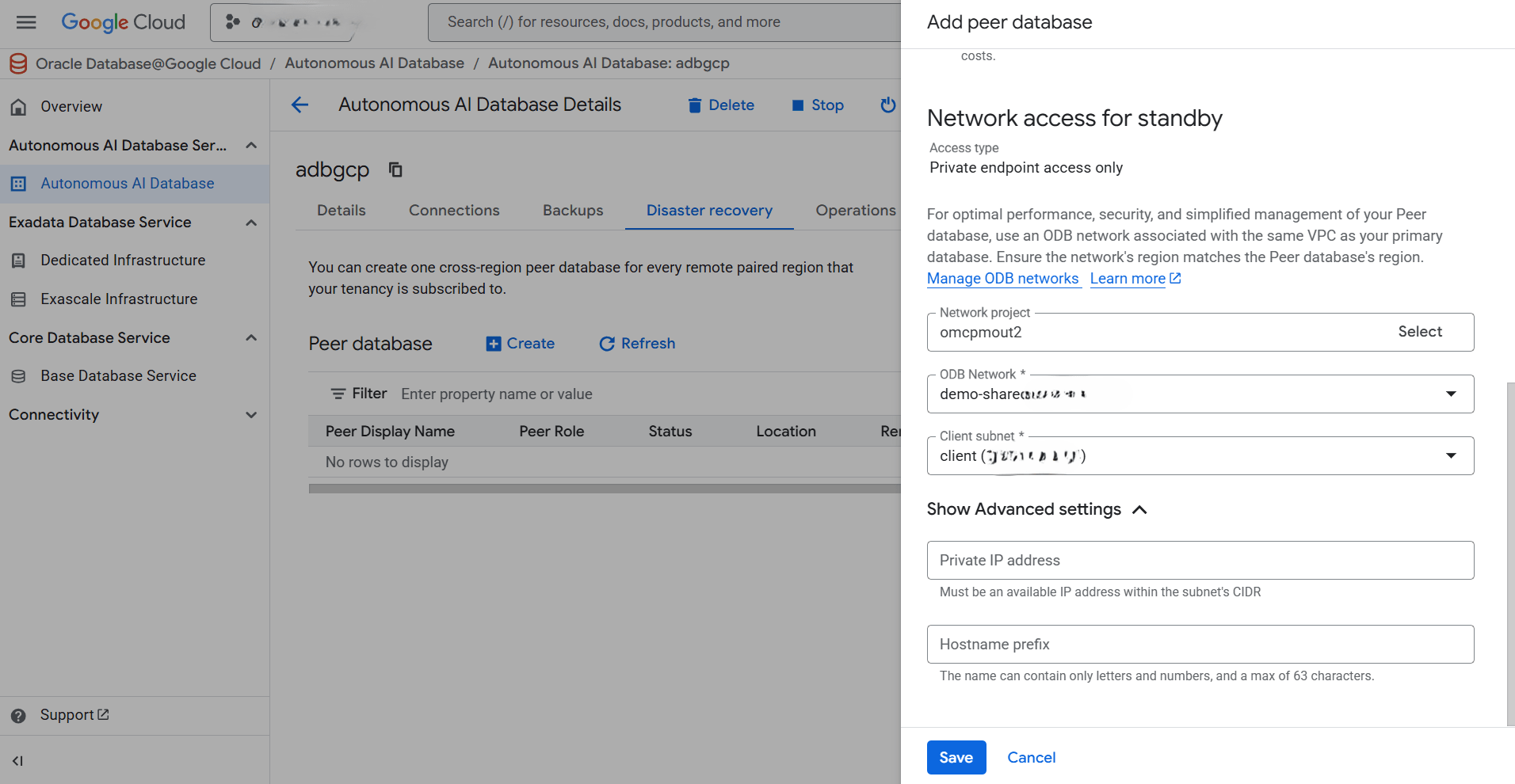Collapse the left navigation panel

tap(18, 761)
